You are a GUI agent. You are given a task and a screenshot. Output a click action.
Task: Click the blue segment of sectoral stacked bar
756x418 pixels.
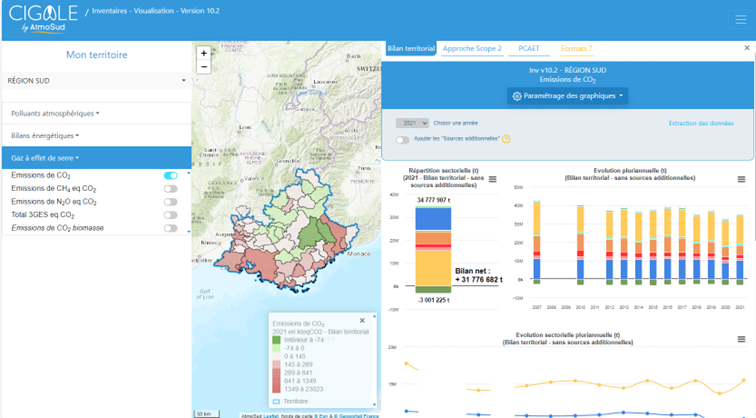433,218
